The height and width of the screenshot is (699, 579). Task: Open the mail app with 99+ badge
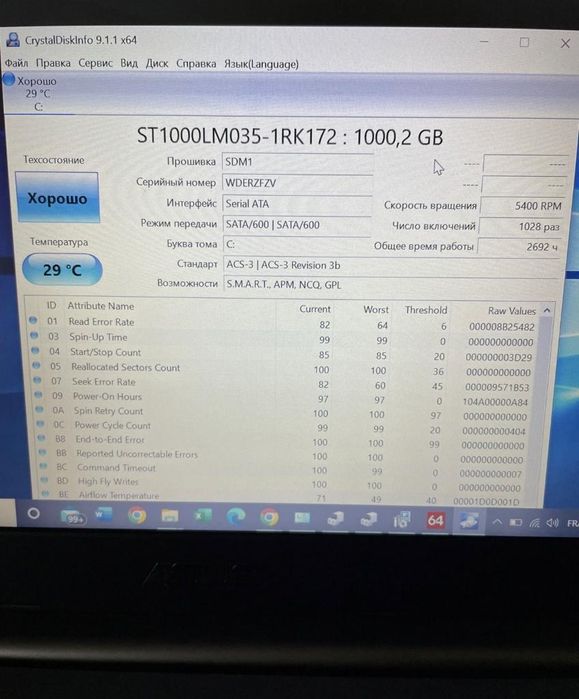72,516
